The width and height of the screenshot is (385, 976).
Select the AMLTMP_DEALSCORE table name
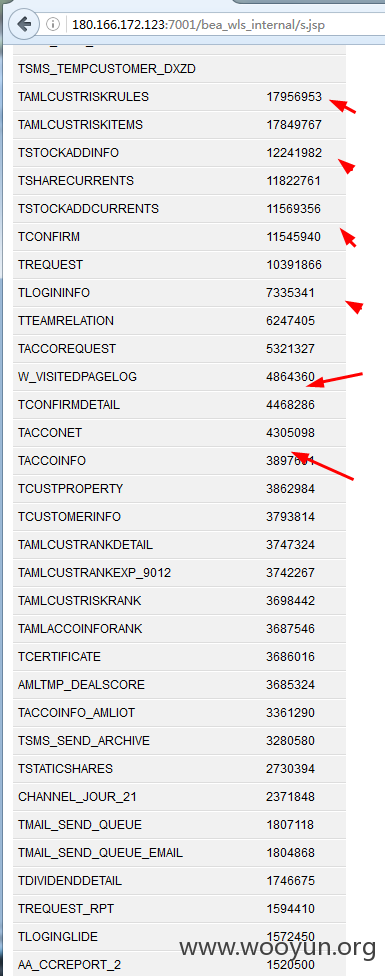tap(81, 685)
